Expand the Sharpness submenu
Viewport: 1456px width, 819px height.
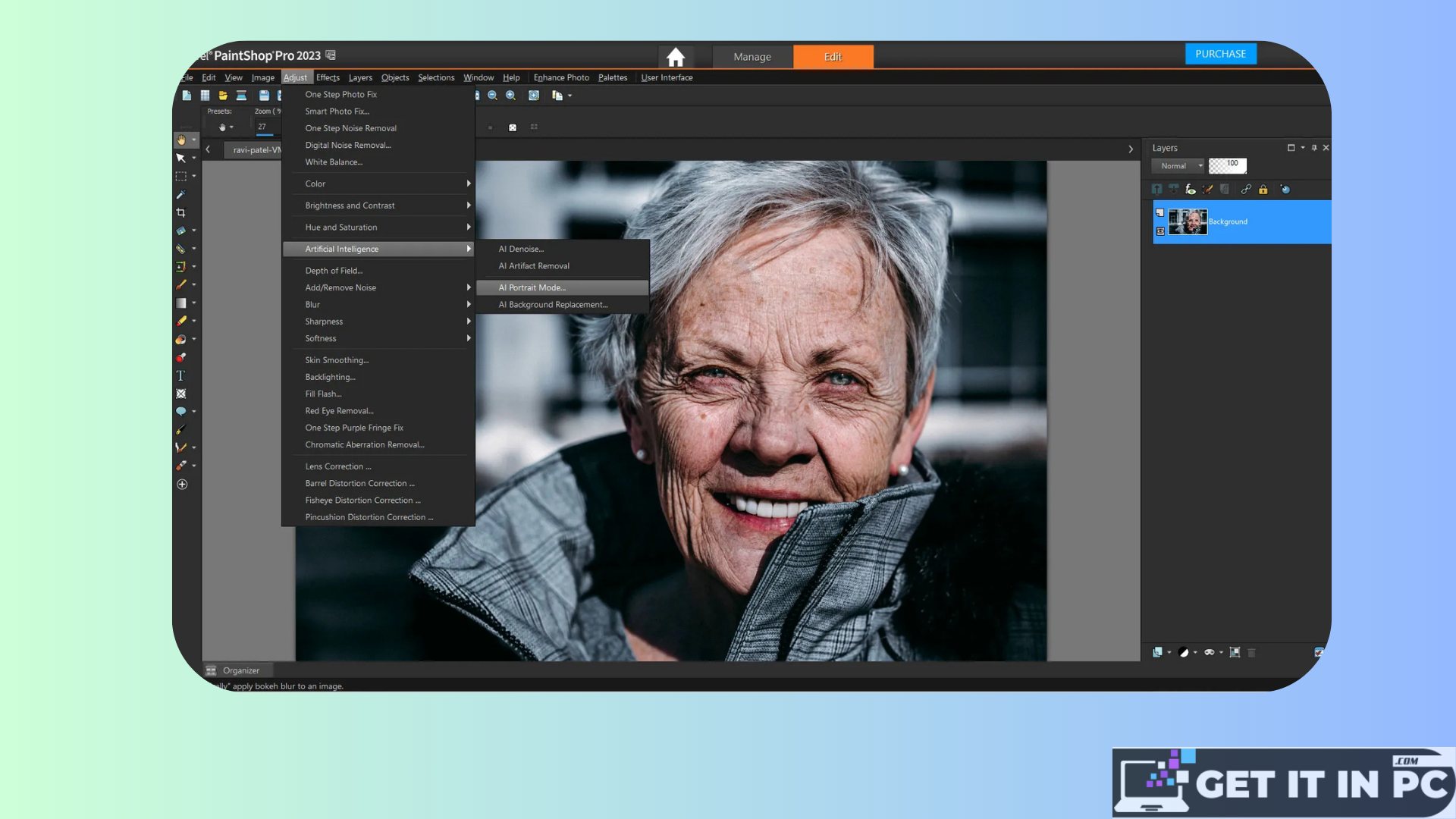[x=378, y=322]
